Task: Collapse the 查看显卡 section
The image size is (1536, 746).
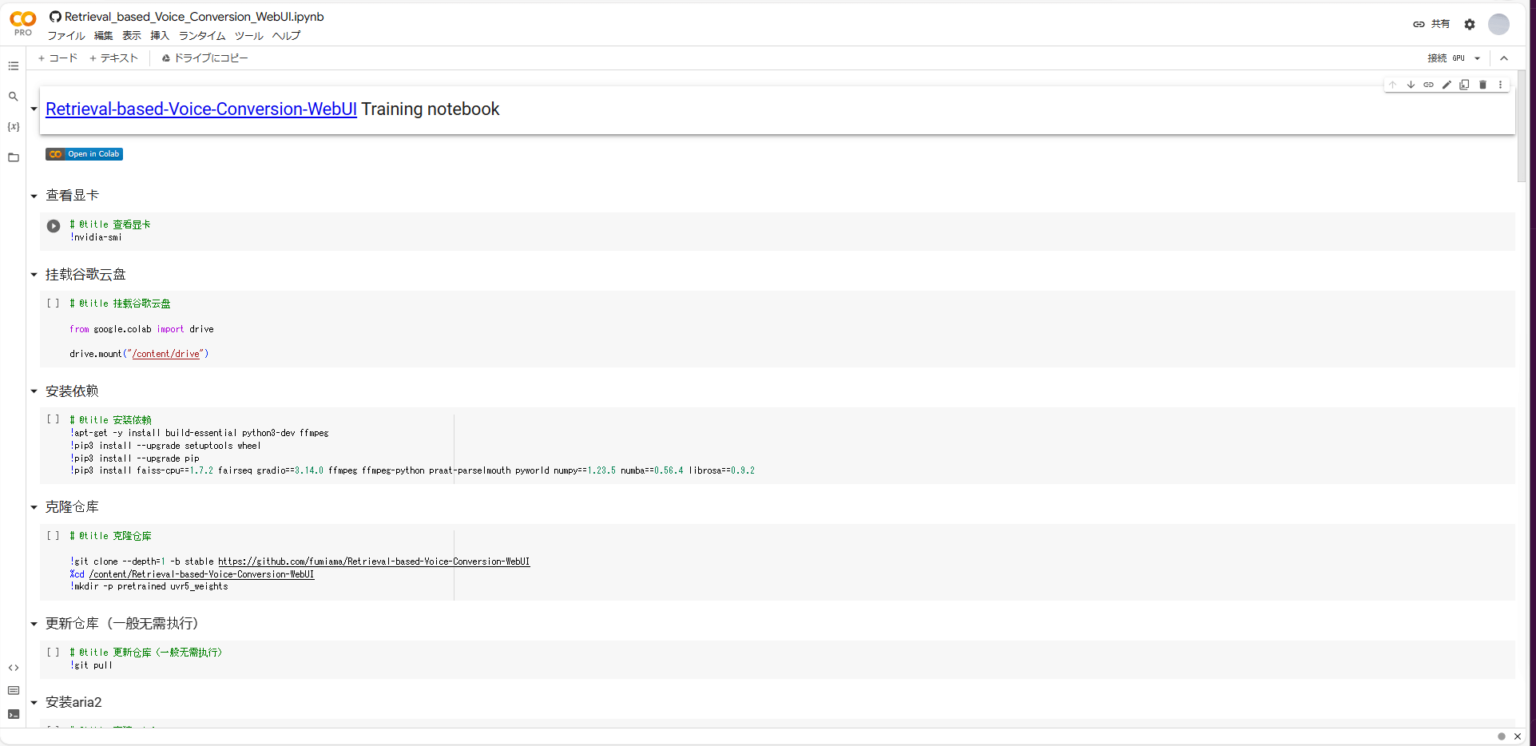Action: (x=34, y=196)
